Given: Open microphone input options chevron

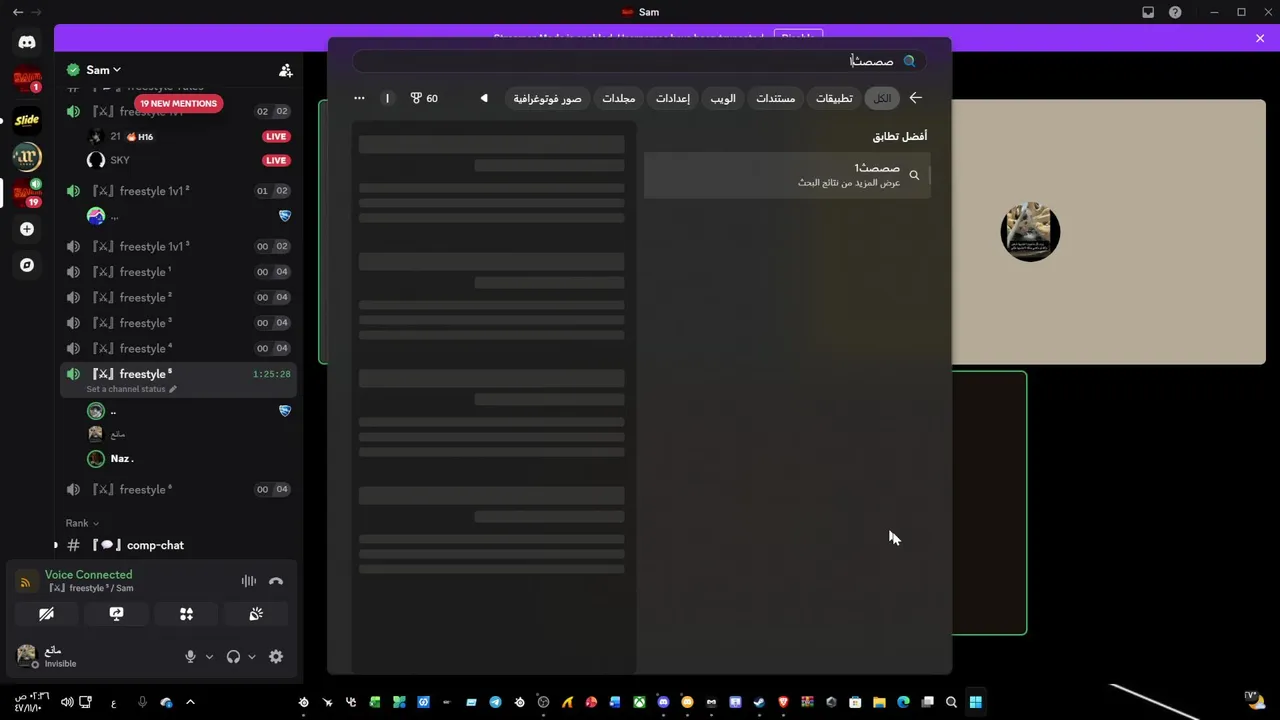Looking at the screenshot, I should pyautogui.click(x=209, y=657).
